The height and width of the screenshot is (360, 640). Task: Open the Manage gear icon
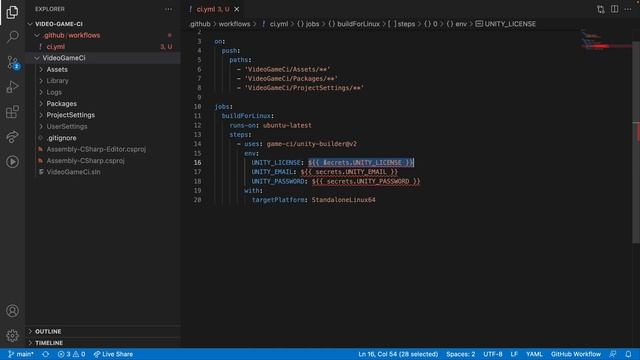pos(12,336)
